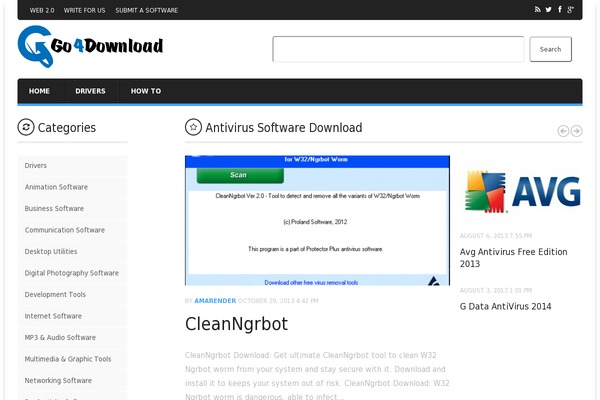
Task: Click the Go4Download logo
Action: point(90,46)
